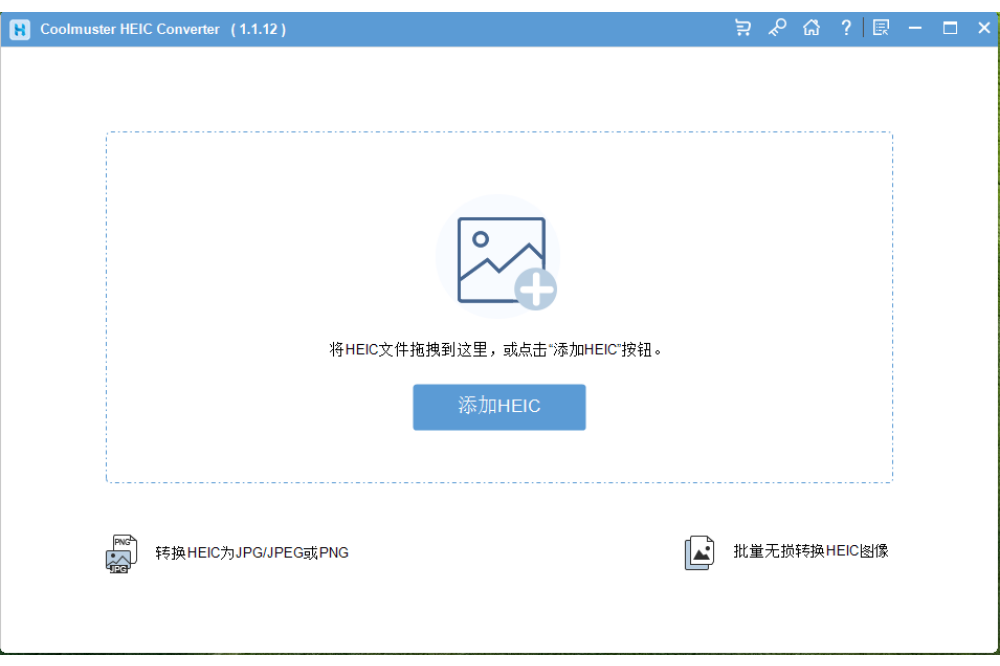Screen dimensions: 1000x666
Task: Click the Coolmuster HEIC Converter title text
Action: (130, 29)
